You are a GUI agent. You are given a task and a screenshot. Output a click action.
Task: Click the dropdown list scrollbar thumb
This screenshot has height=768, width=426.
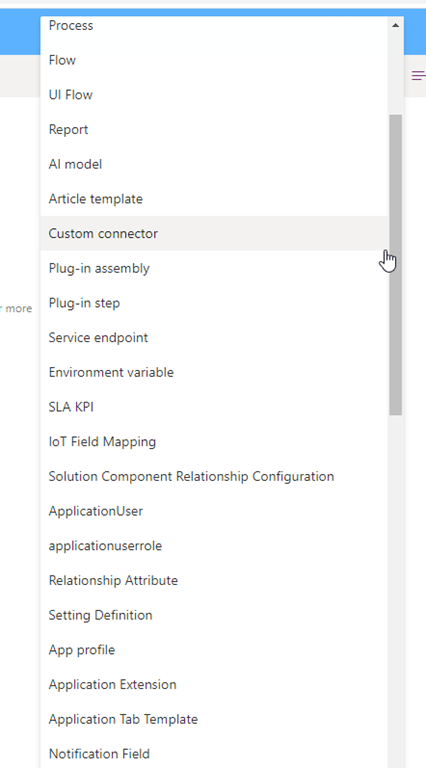396,265
